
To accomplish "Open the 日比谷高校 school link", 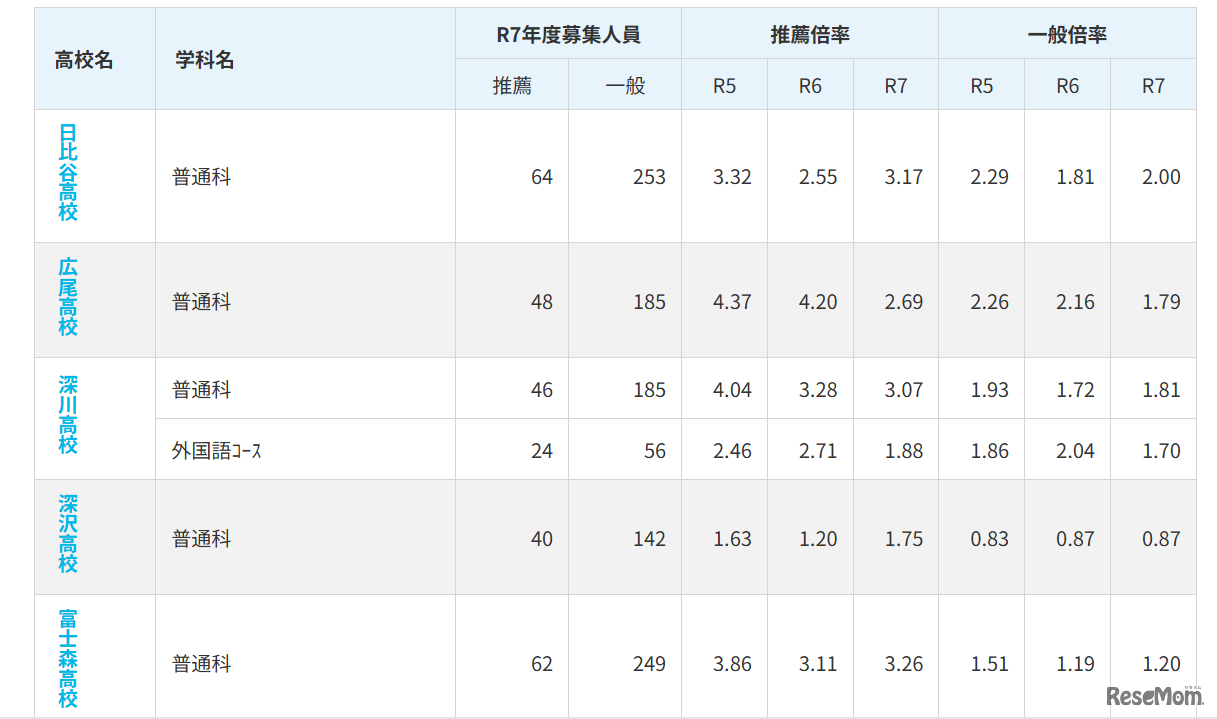I will pos(68,173).
